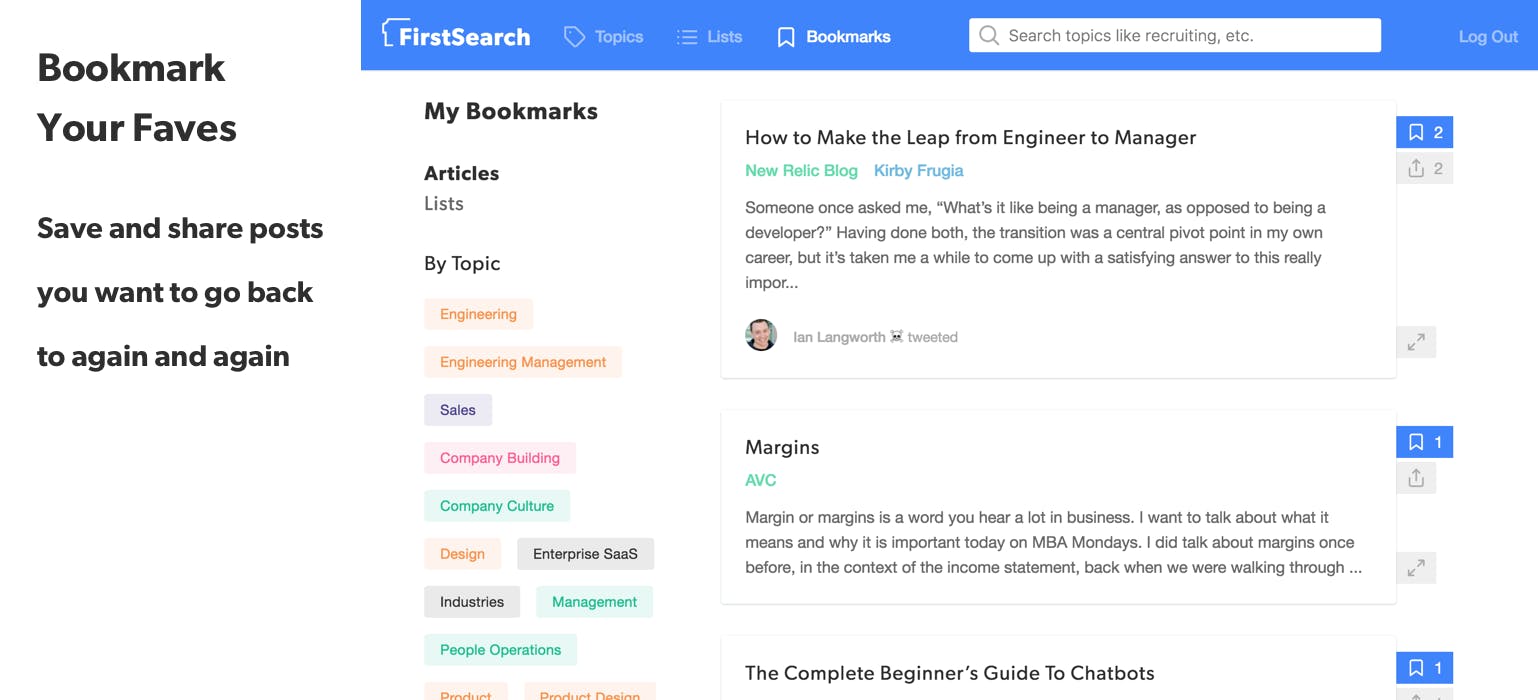Go to Bookmarks in the navbar

click(834, 37)
